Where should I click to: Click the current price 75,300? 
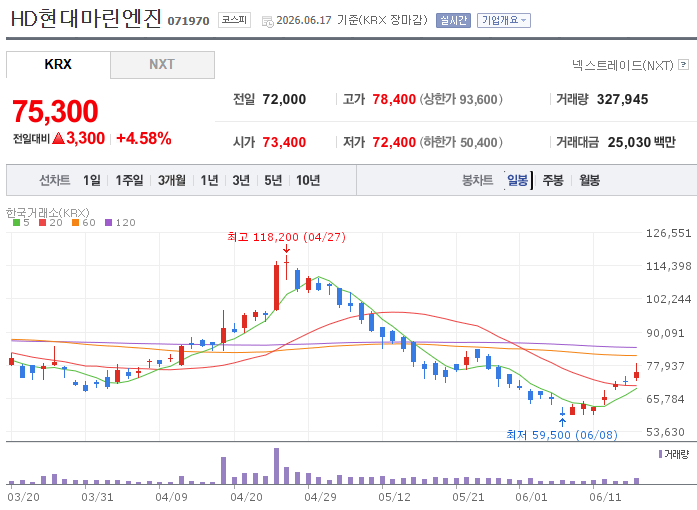[x=55, y=111]
